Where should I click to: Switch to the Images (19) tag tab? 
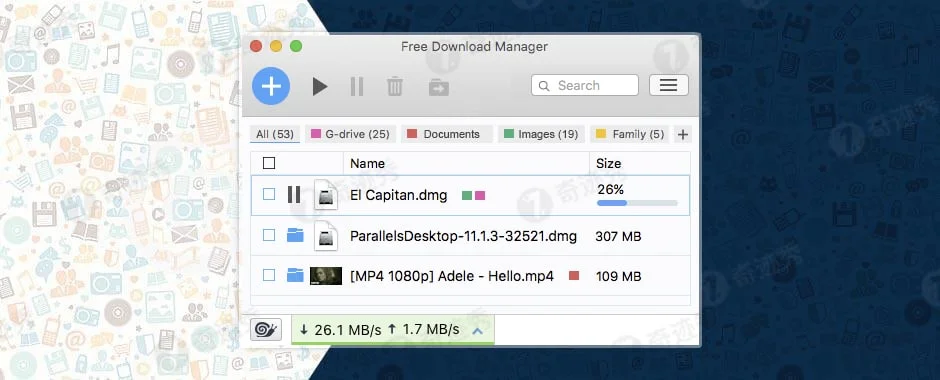[x=541, y=134]
